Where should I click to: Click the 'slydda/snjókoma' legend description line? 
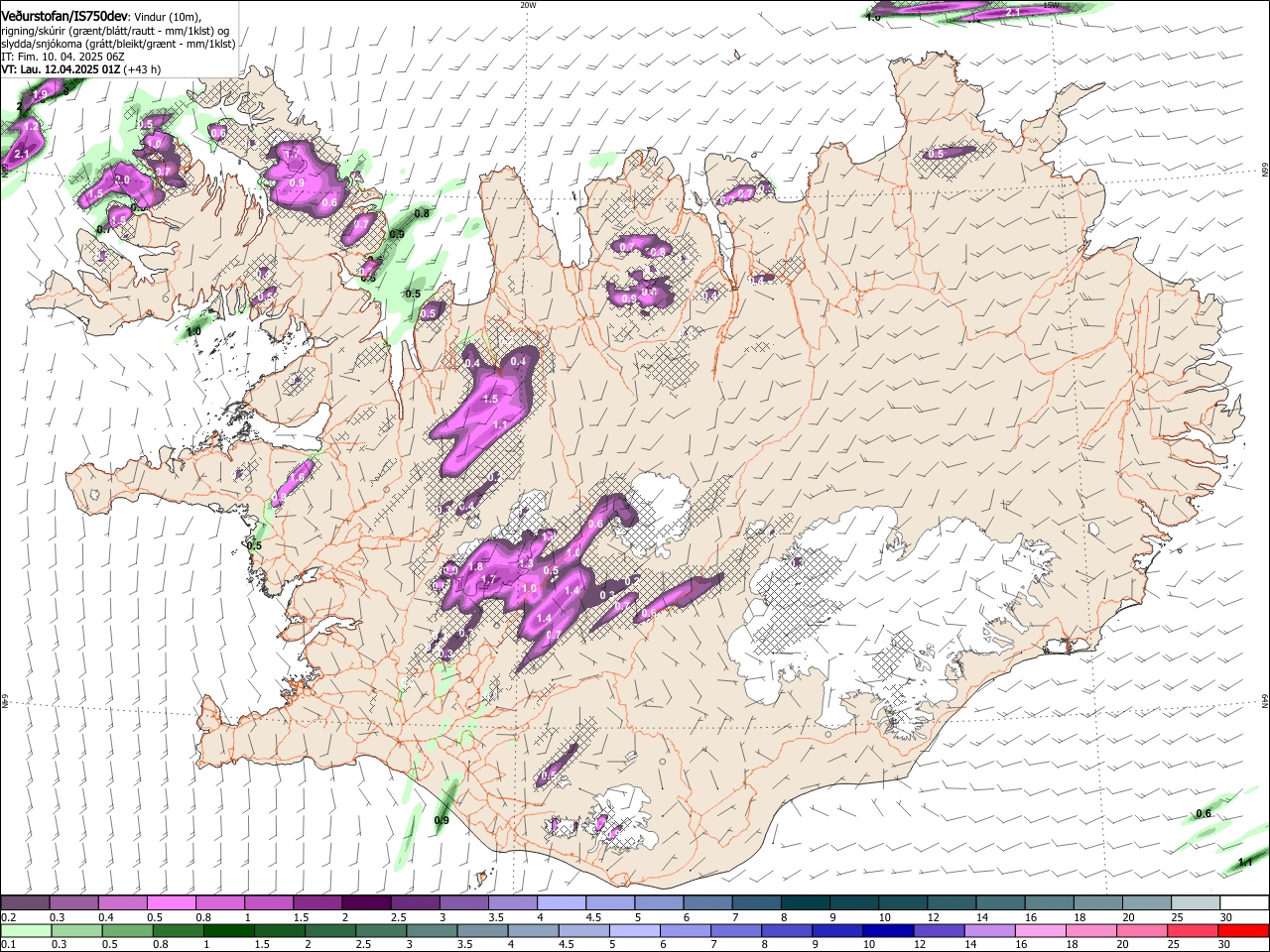click(x=118, y=44)
